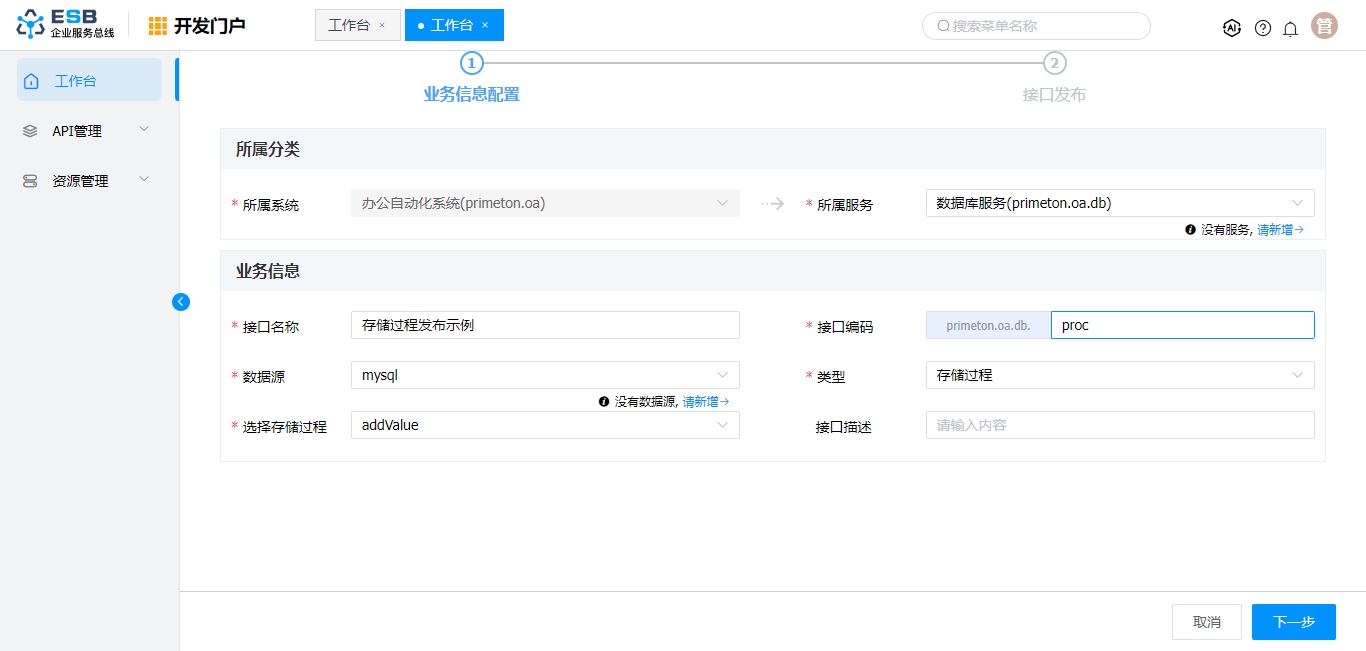The image size is (1366, 651).
Task: Click the 接口描述 input field
Action: pos(1119,425)
